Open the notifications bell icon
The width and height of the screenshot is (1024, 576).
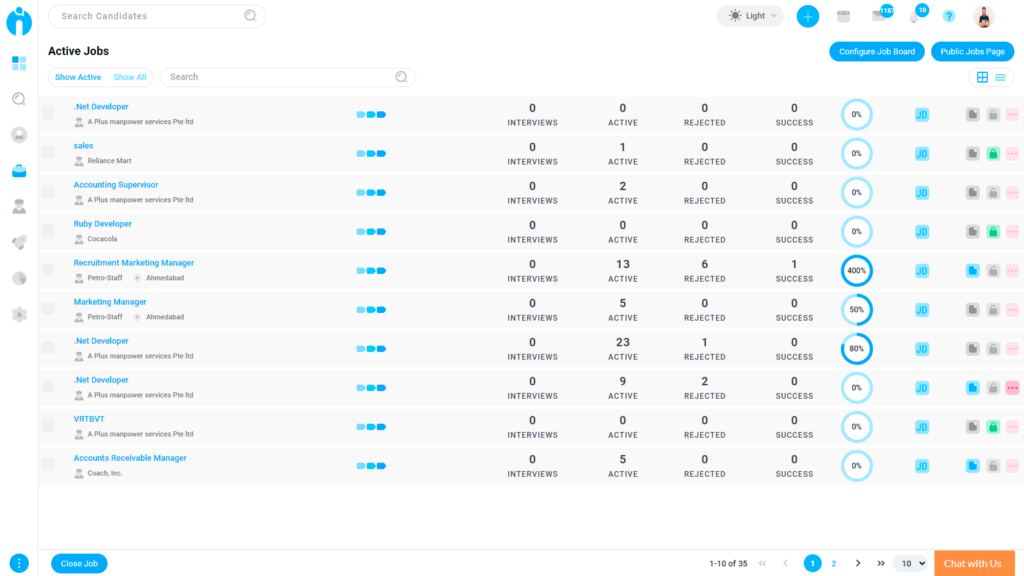(x=915, y=16)
